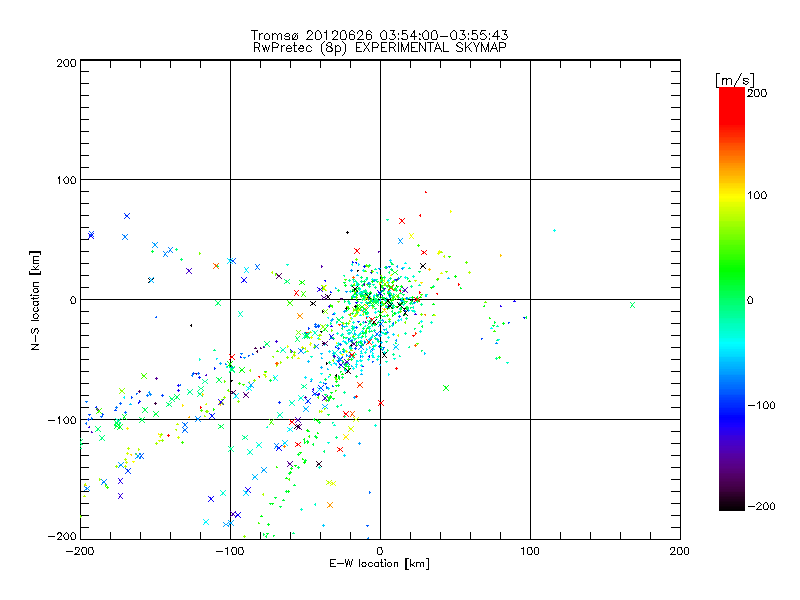Click the x-axis tick label '0'
800x600 pixels.
coord(380,551)
